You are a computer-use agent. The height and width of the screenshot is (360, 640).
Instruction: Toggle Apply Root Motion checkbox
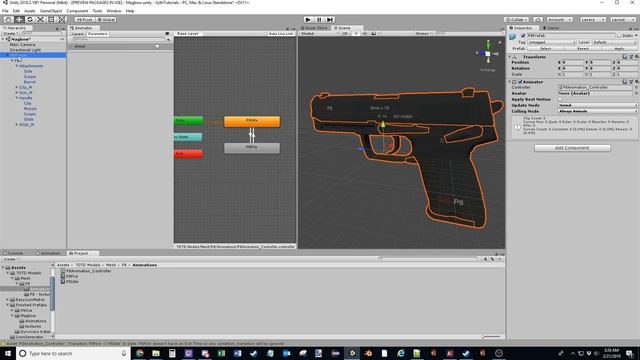[560, 99]
